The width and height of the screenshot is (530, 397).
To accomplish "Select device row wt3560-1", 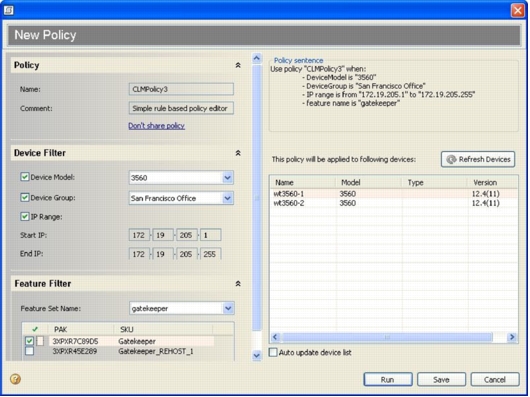I will 394,194.
